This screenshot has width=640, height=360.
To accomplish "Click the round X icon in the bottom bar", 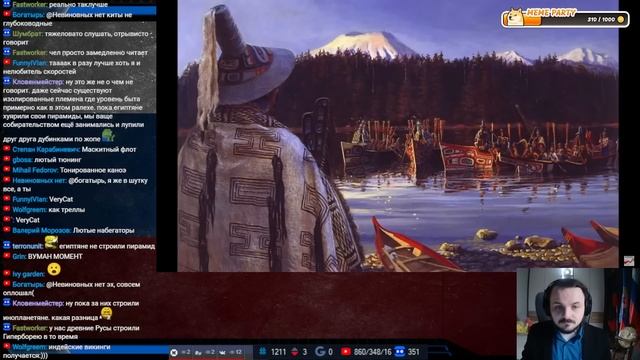I will [x=174, y=352].
